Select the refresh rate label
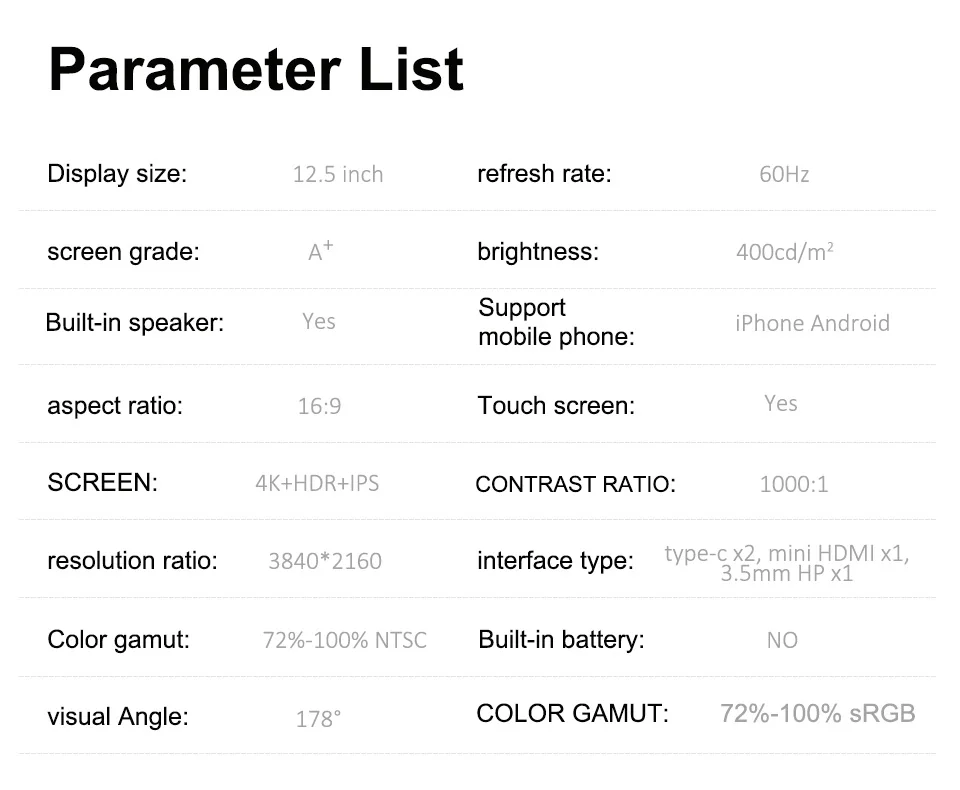Screen dimensions: 960x790 tap(544, 174)
